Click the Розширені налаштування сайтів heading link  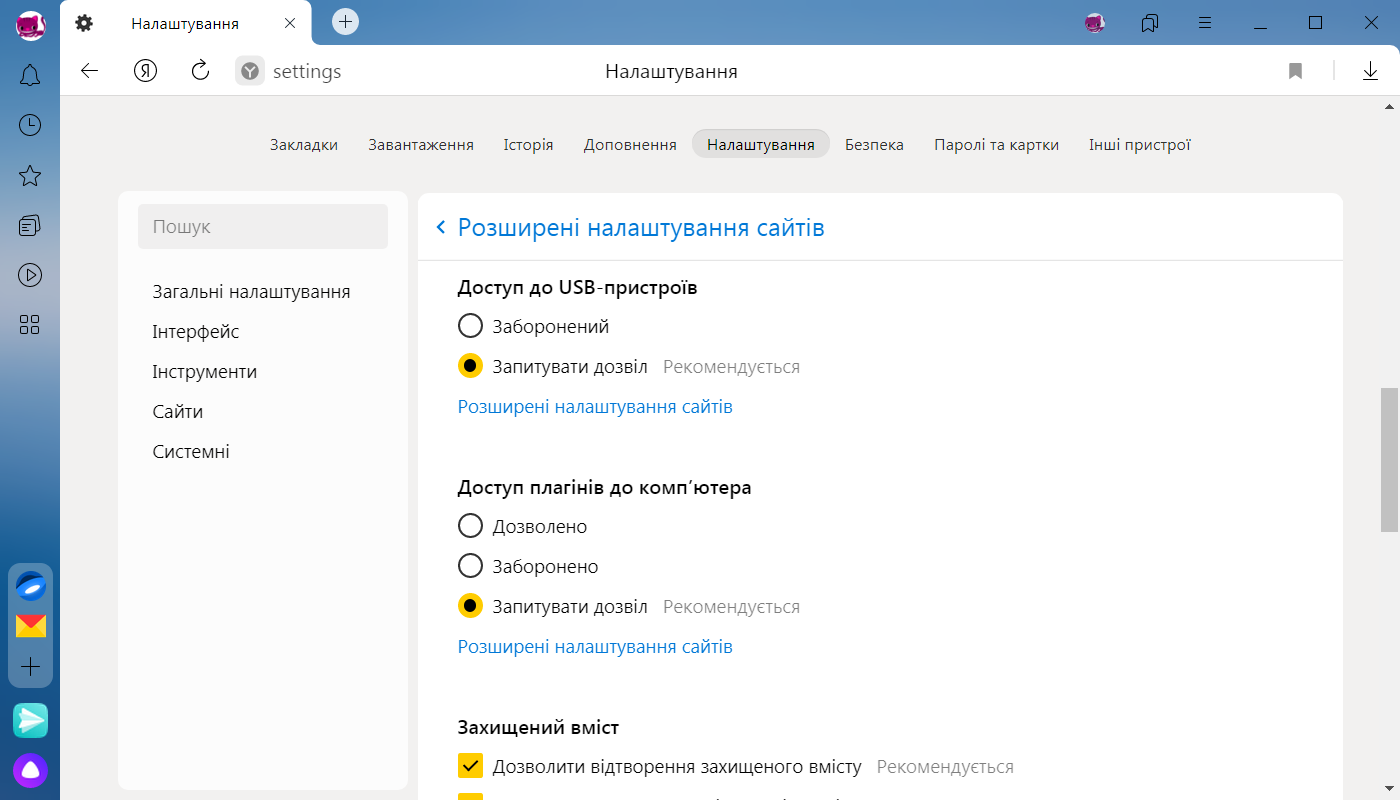pos(641,228)
